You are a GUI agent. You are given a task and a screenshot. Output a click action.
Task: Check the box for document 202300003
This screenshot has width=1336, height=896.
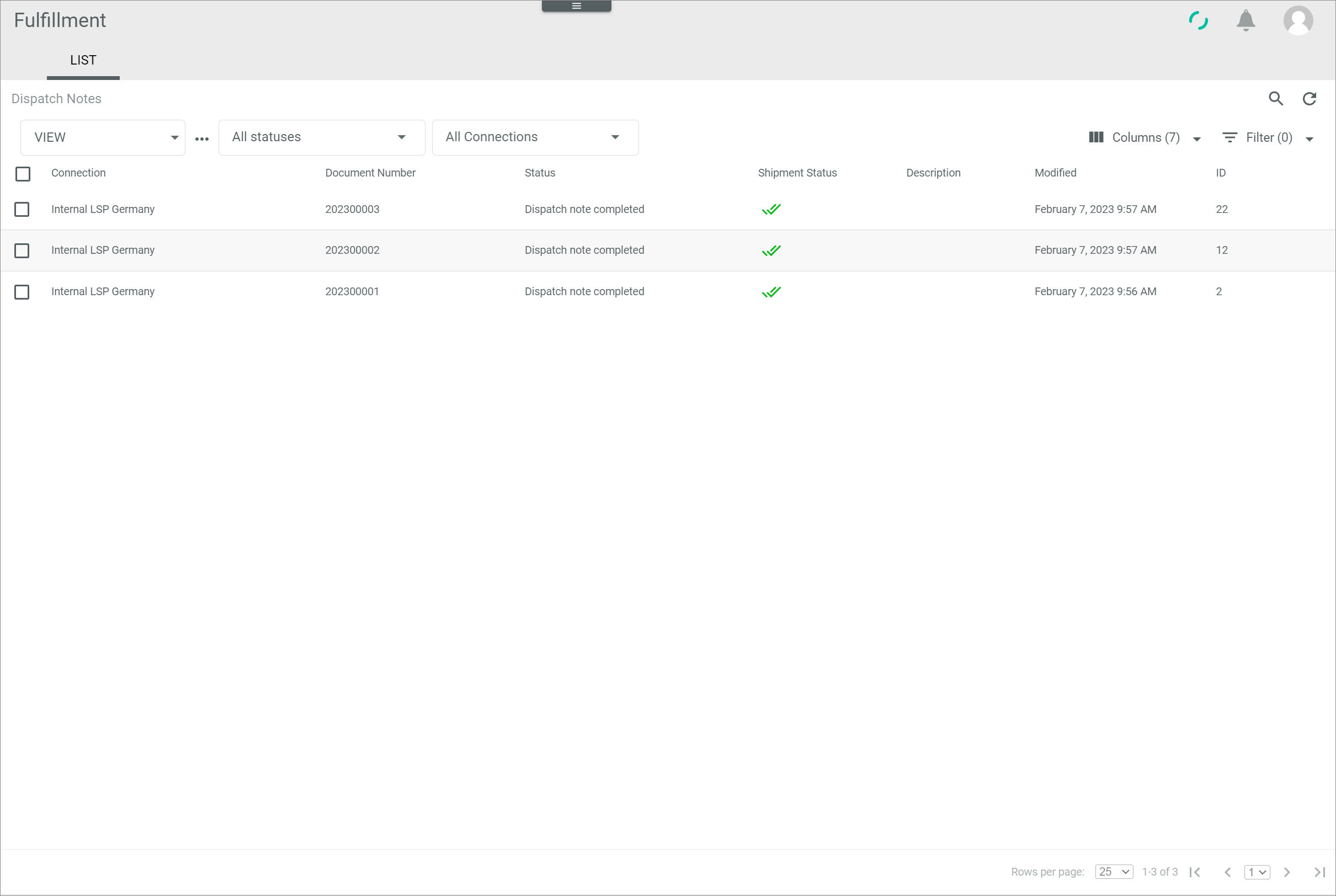22,209
